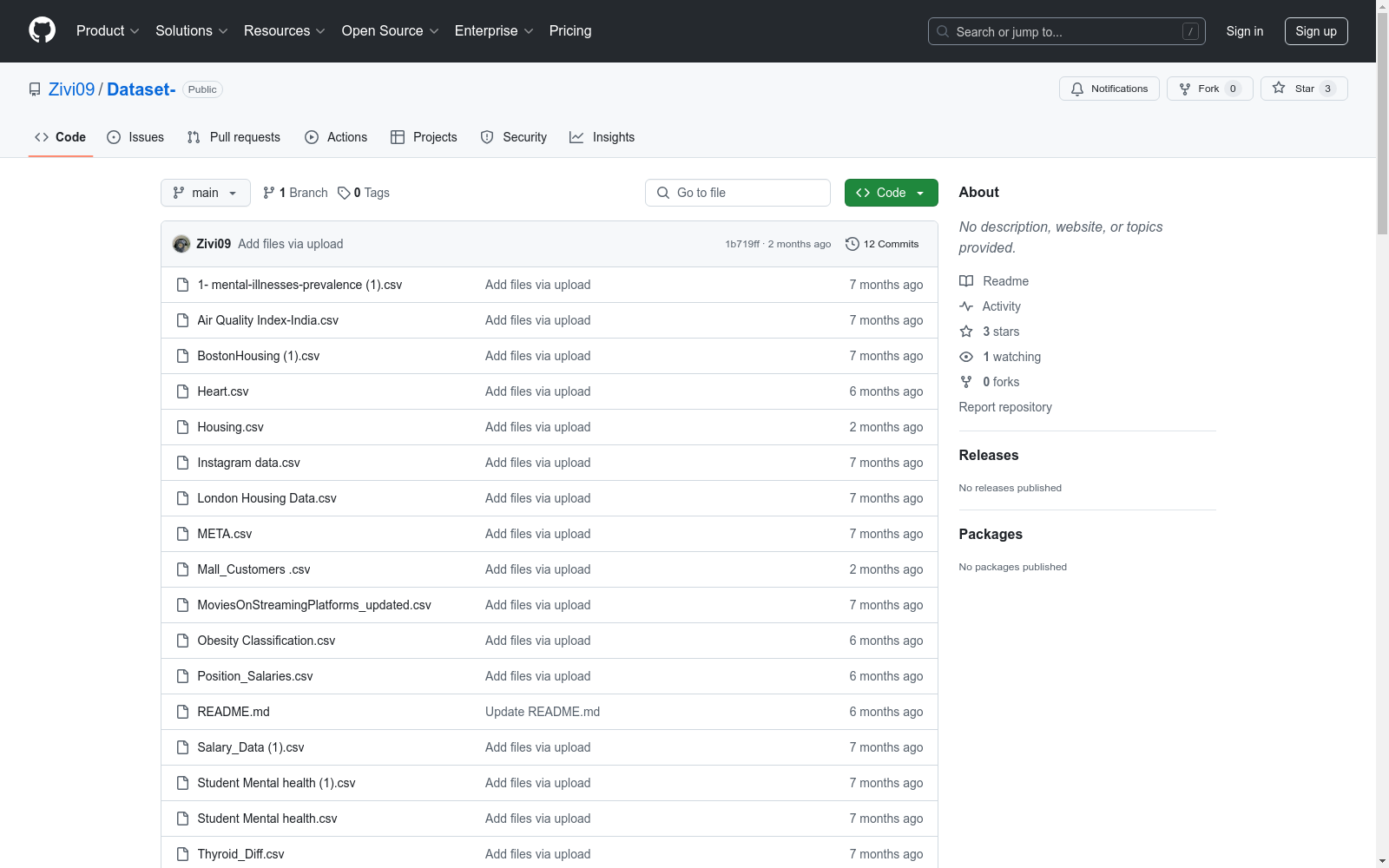This screenshot has width=1389, height=868.
Task: Click the Search or jump to field
Action: coord(1067,31)
